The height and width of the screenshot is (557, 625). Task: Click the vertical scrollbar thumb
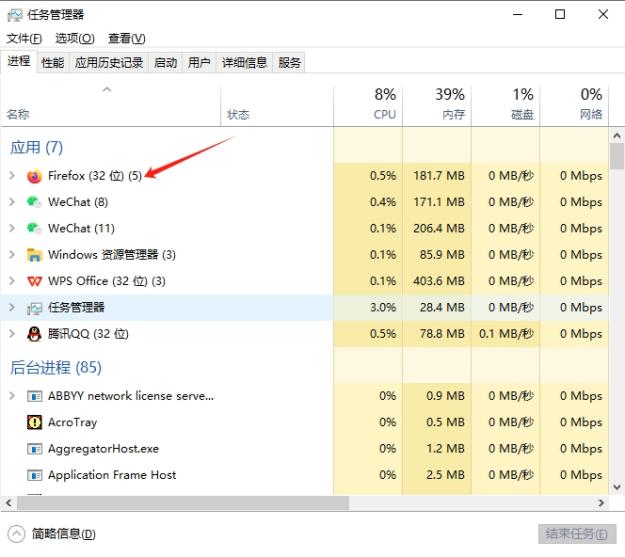617,156
